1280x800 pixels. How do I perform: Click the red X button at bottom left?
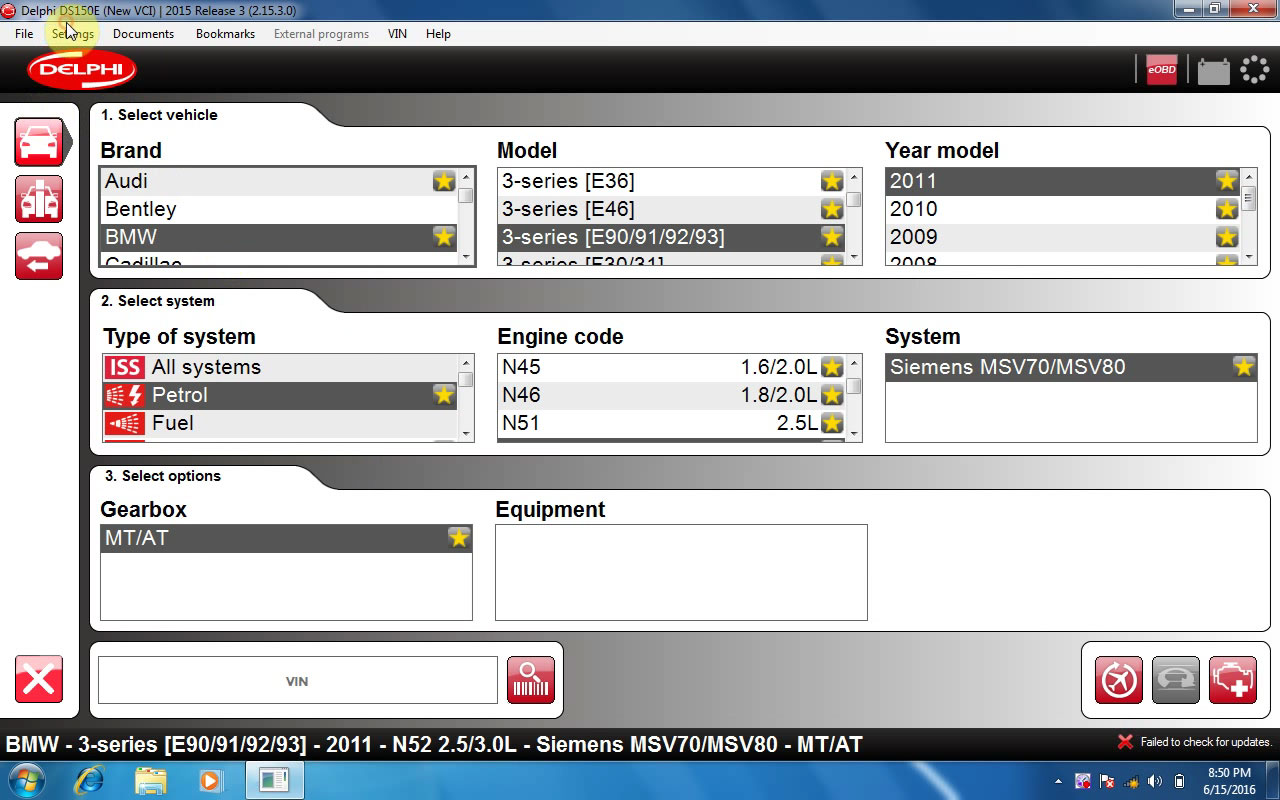(39, 679)
